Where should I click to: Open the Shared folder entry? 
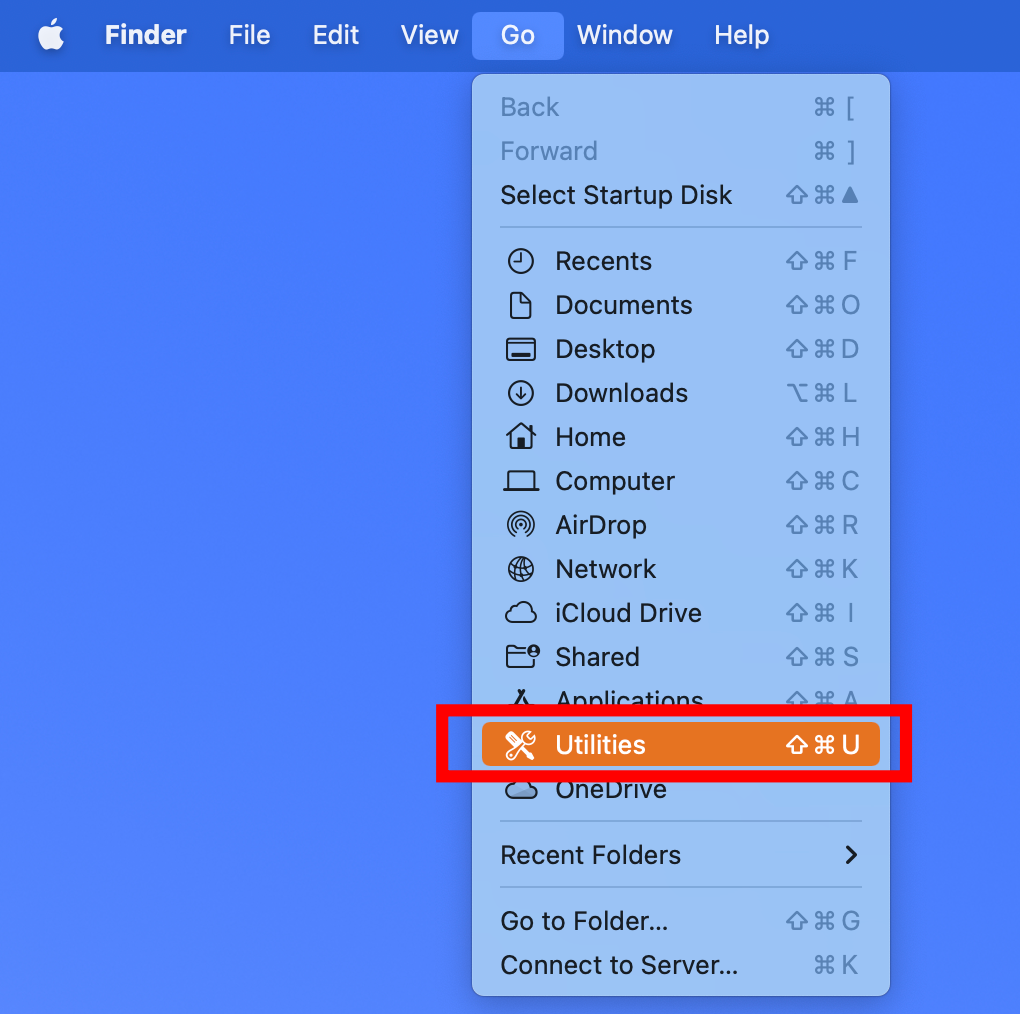pos(597,657)
